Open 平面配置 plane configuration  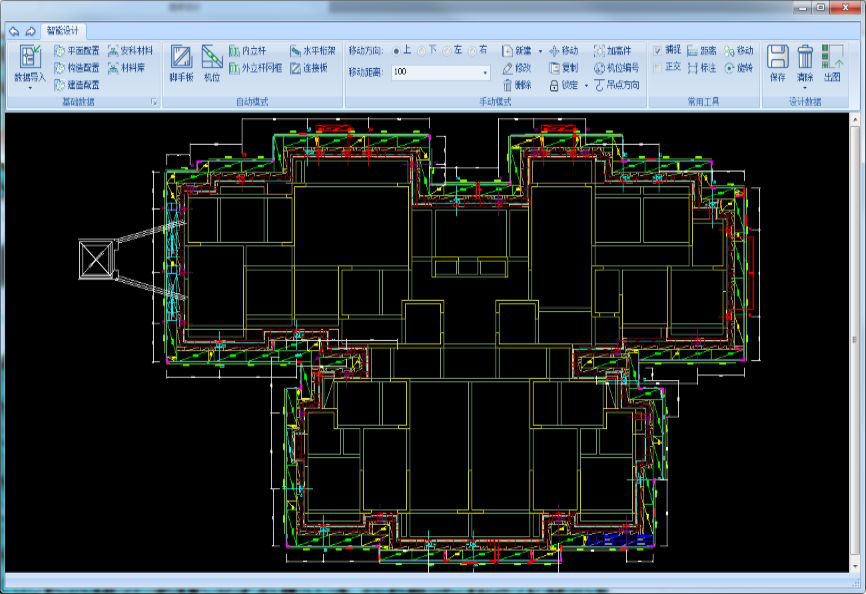coord(77,51)
